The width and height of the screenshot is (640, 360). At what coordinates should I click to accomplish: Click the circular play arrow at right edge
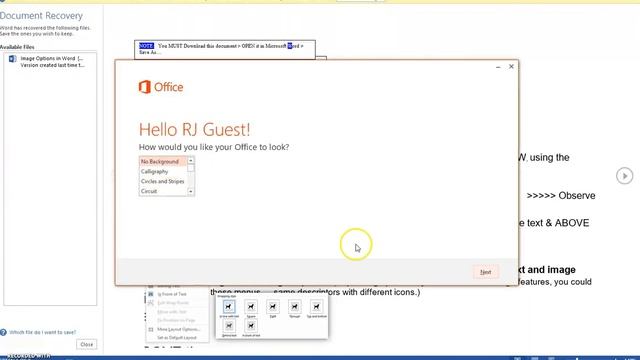[x=624, y=176]
